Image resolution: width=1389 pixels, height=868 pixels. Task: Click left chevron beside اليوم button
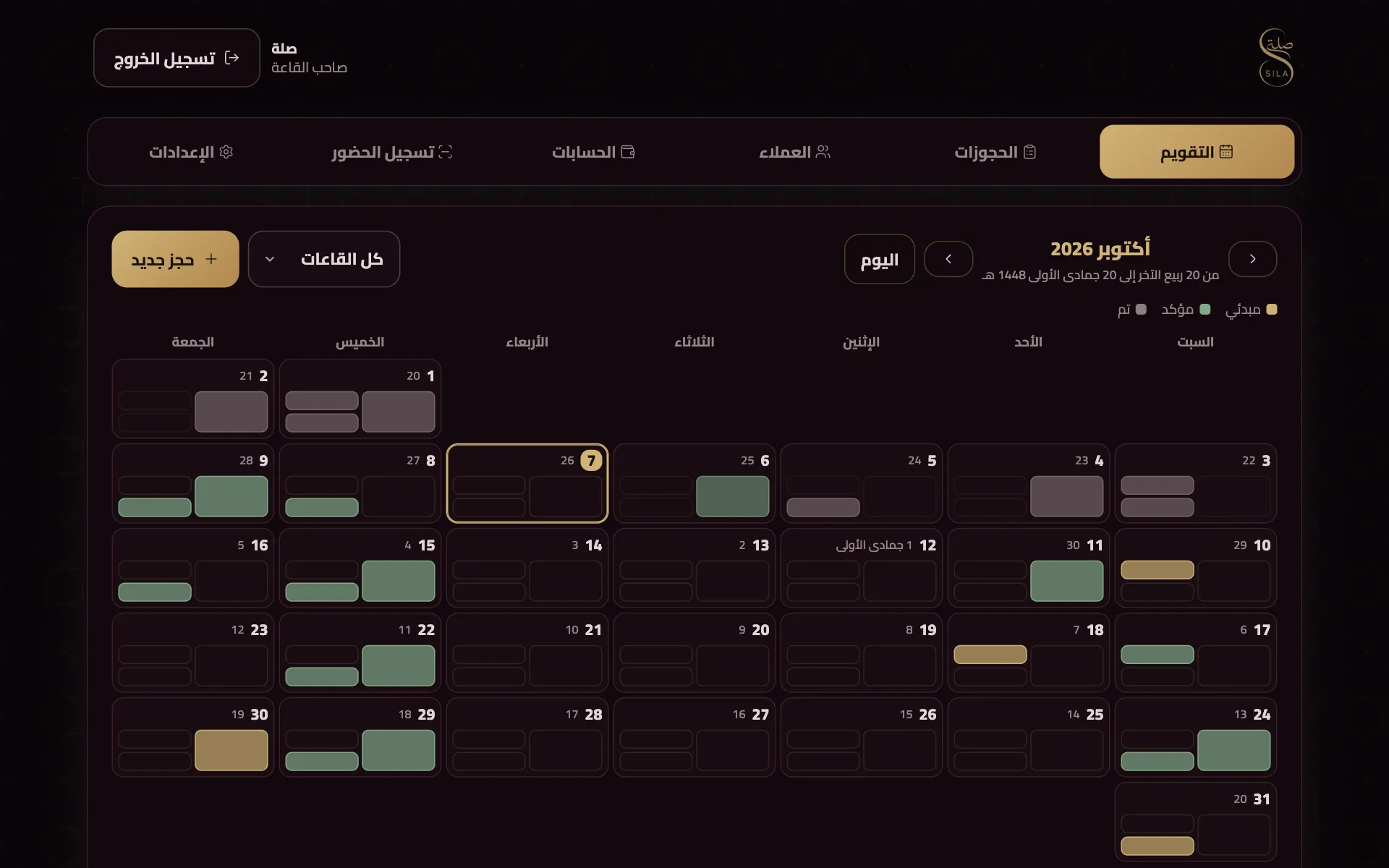pos(948,259)
